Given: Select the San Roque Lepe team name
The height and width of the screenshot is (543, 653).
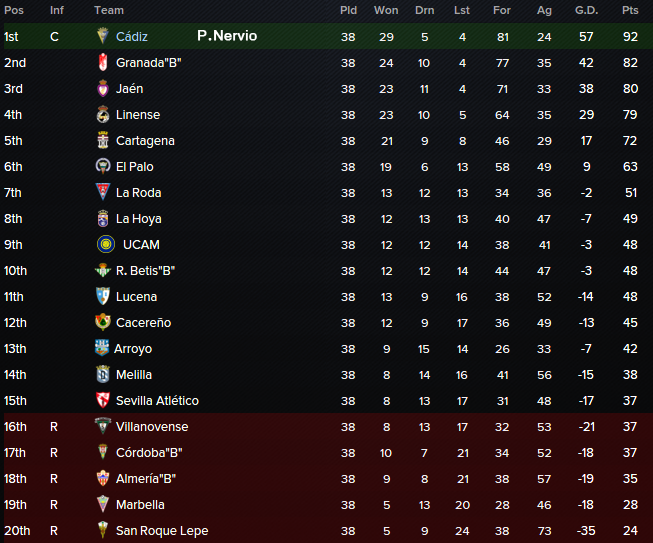Looking at the screenshot, I should coord(162,531).
